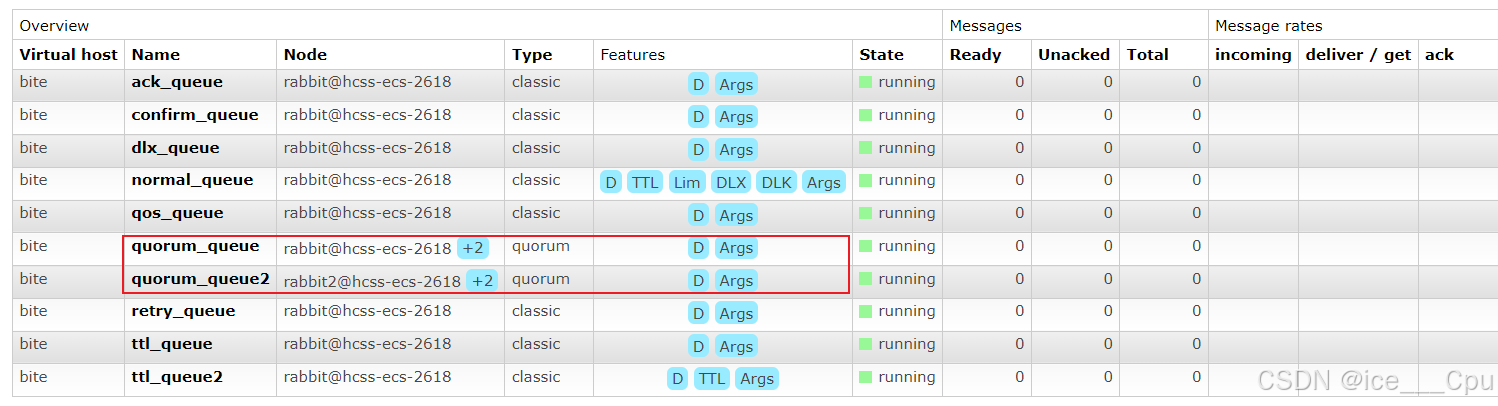Click the Args badge of quorum_queue2
The image size is (1498, 406).
point(736,280)
